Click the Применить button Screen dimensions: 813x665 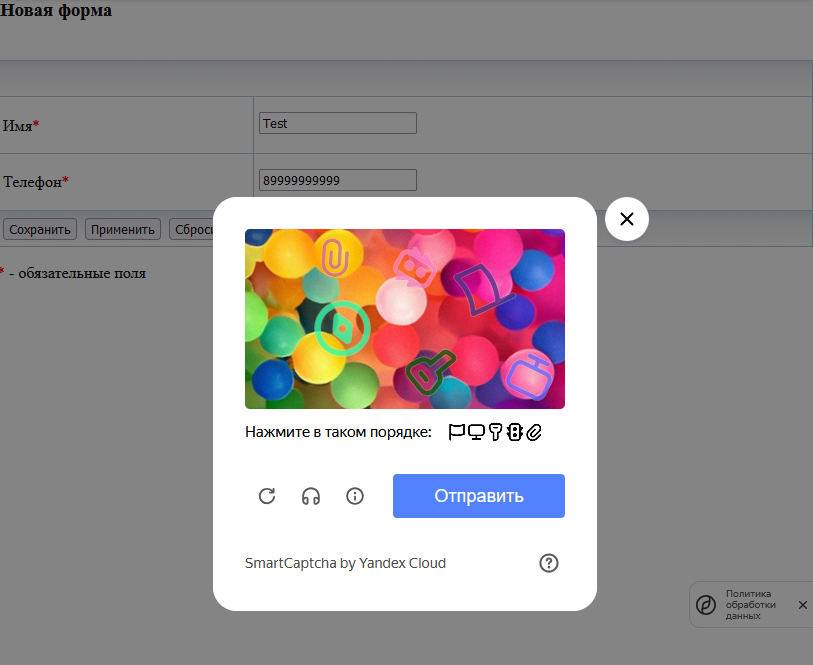click(x=123, y=229)
